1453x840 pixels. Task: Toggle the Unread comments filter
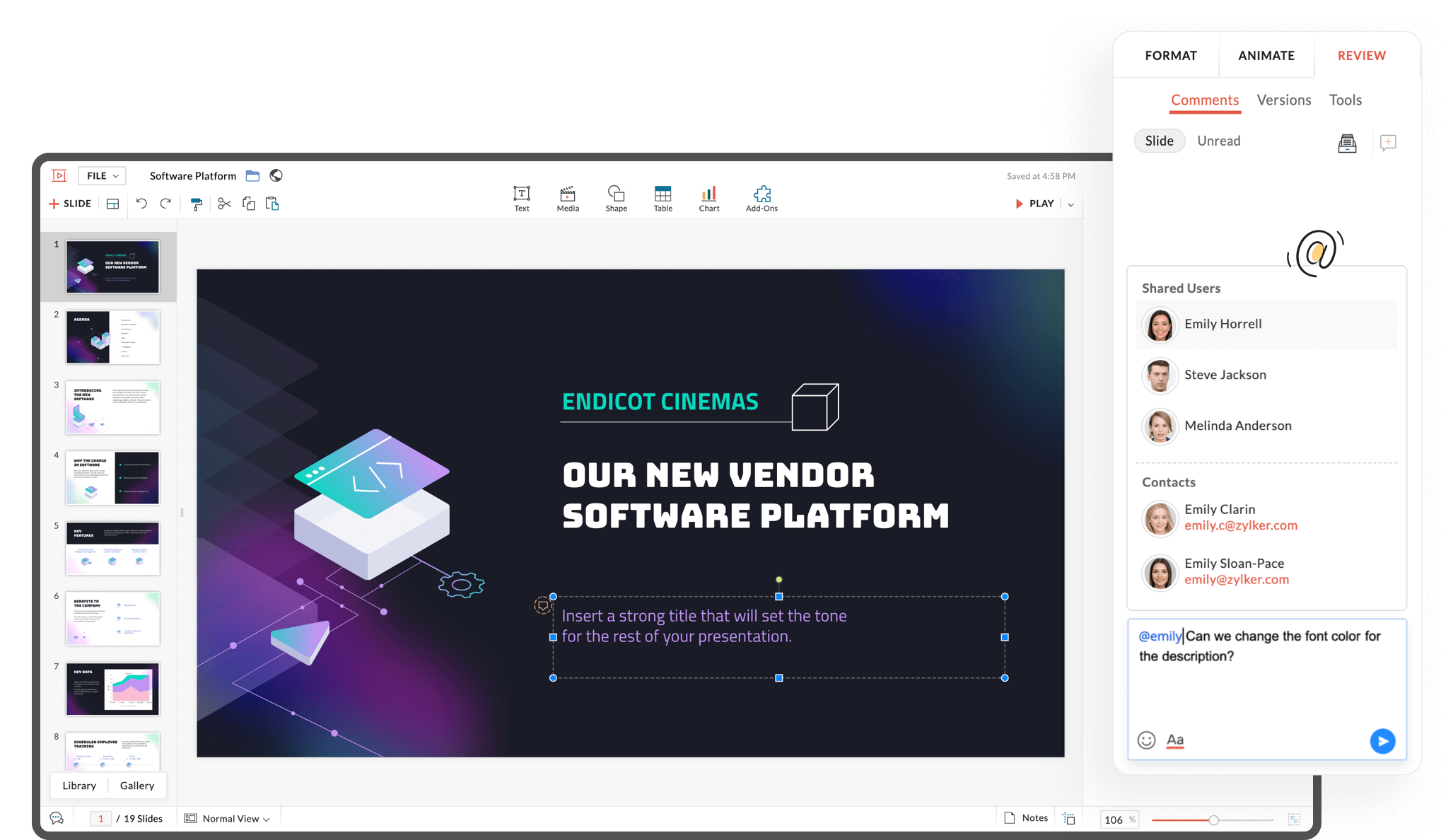tap(1218, 141)
